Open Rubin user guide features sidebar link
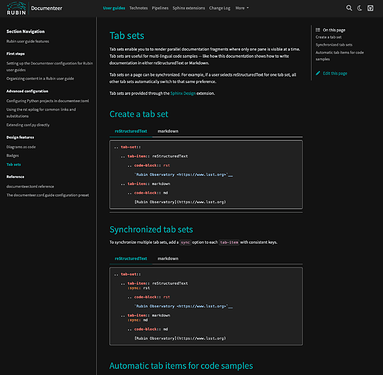 tap(28, 41)
